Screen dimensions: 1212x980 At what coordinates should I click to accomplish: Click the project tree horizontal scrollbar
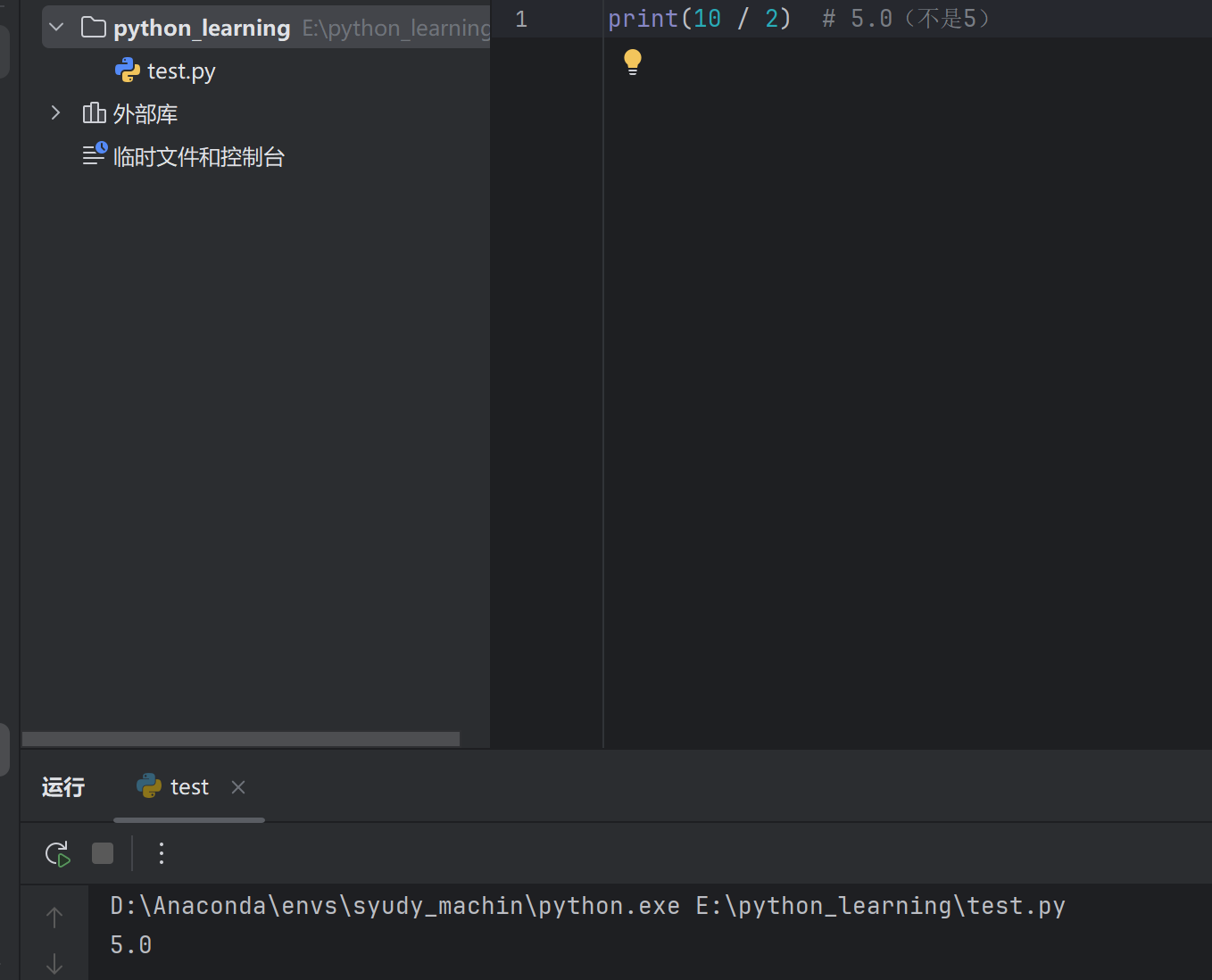pyautogui.click(x=241, y=739)
